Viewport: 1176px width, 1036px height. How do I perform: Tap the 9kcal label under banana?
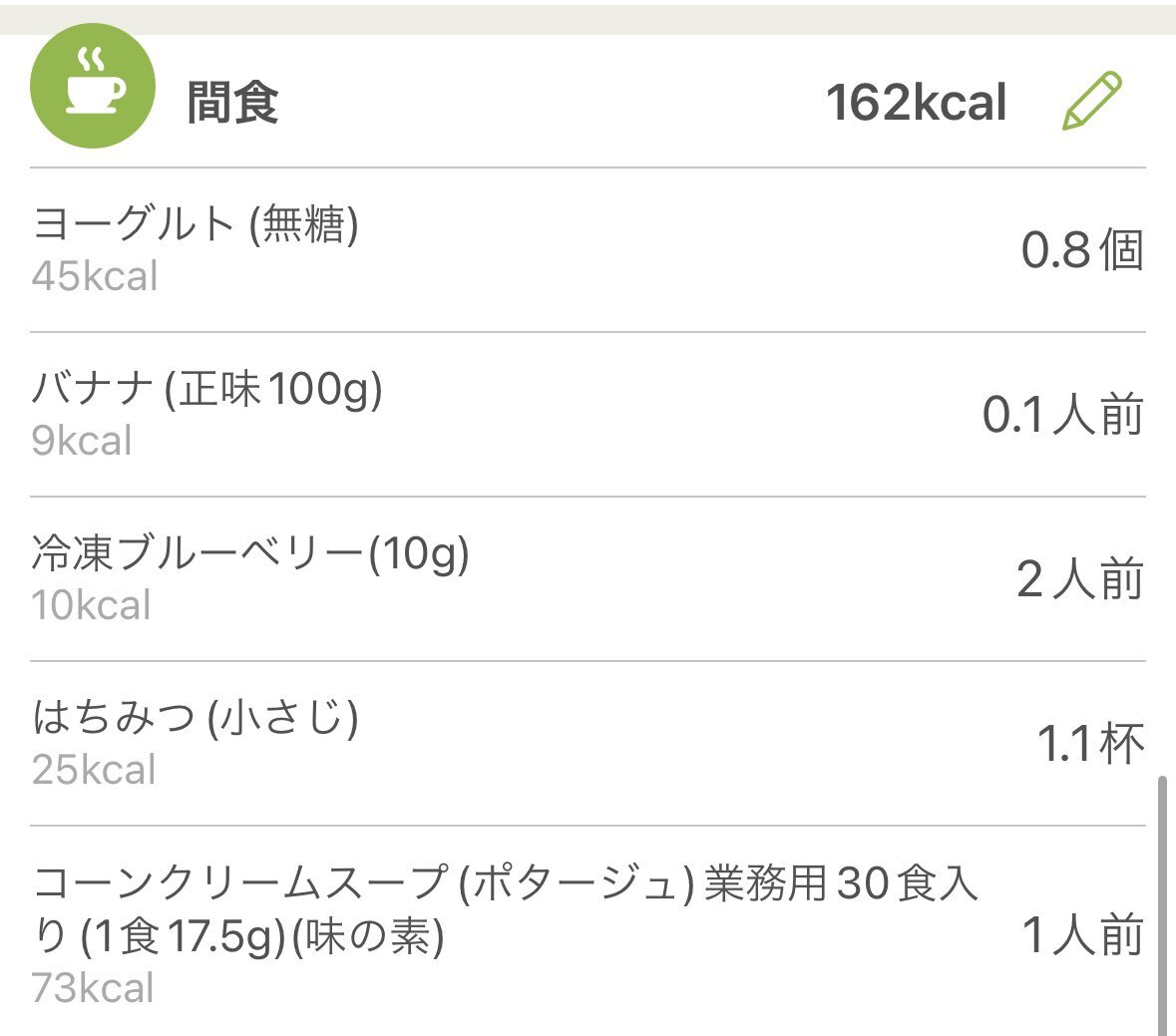(82, 441)
